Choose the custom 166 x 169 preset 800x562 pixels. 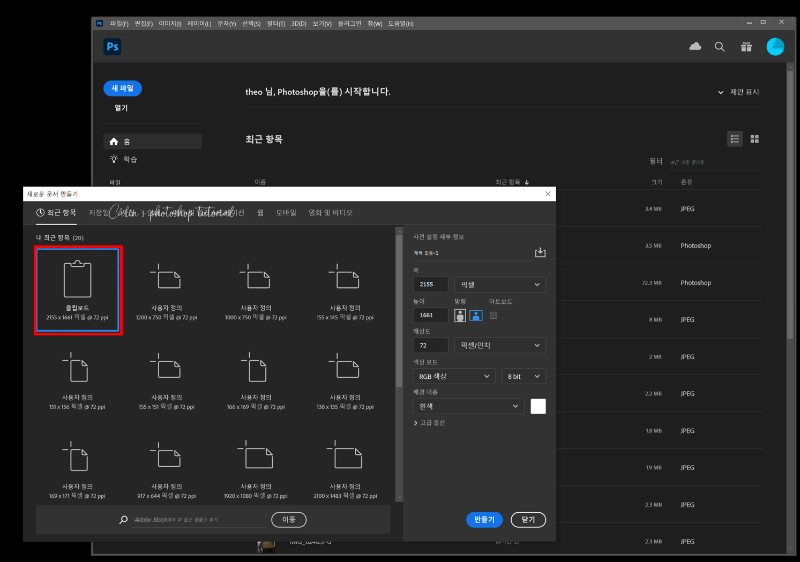(x=256, y=380)
